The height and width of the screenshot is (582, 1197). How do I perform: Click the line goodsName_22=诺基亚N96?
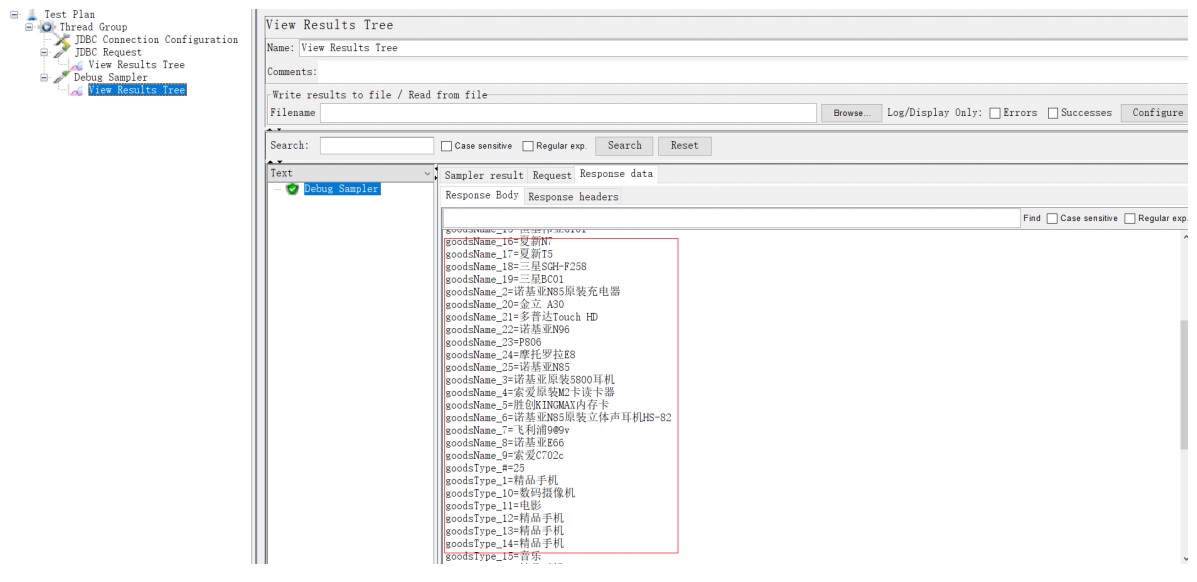tap(507, 329)
